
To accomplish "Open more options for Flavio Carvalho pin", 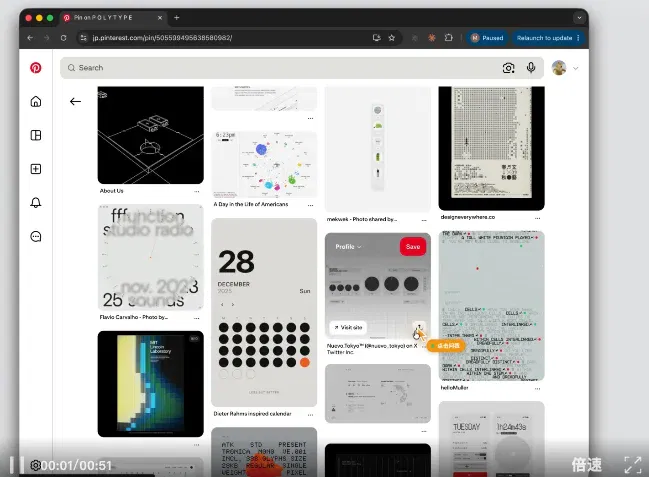I will pyautogui.click(x=197, y=318).
